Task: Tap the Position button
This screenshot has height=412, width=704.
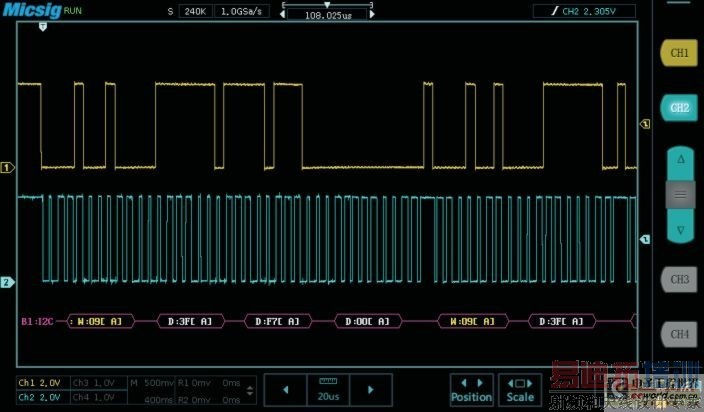Action: coord(471,390)
